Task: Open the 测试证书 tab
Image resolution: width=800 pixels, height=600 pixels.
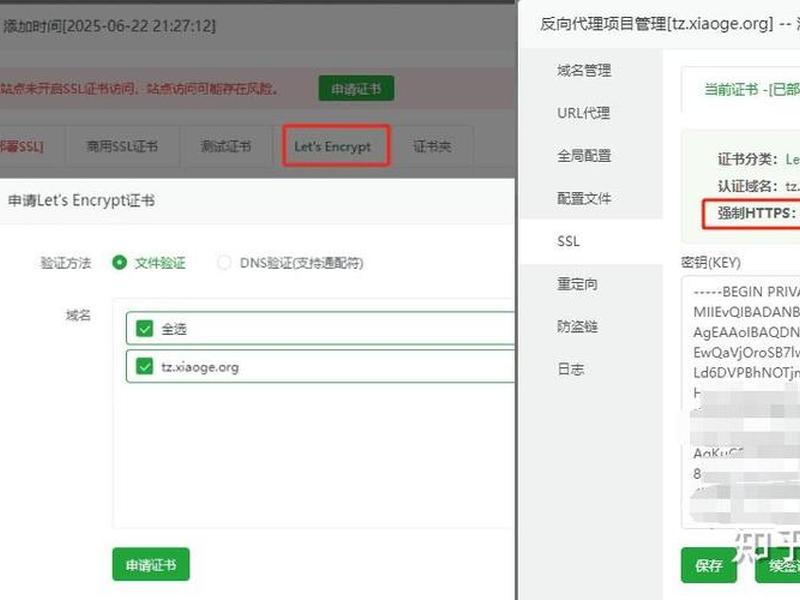Action: 226,146
